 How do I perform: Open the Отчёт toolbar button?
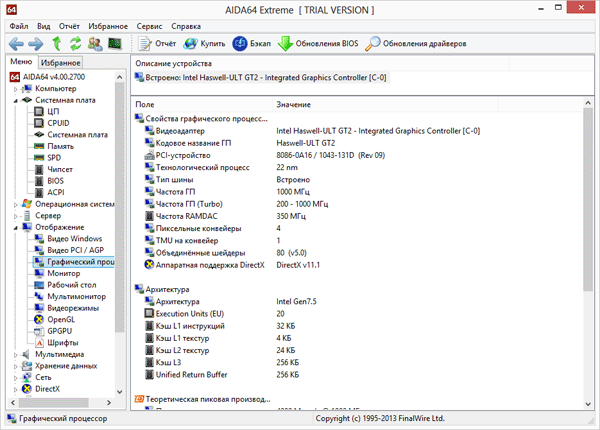pyautogui.click(x=157, y=44)
